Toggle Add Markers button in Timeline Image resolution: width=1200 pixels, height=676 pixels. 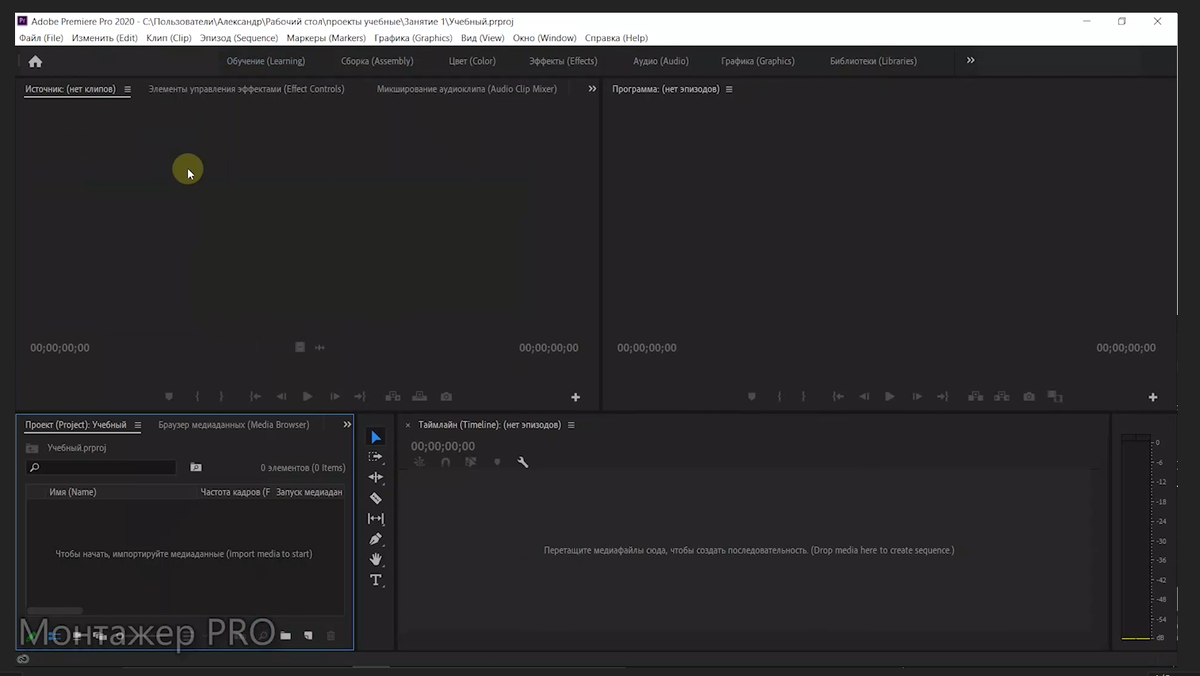[x=497, y=462]
